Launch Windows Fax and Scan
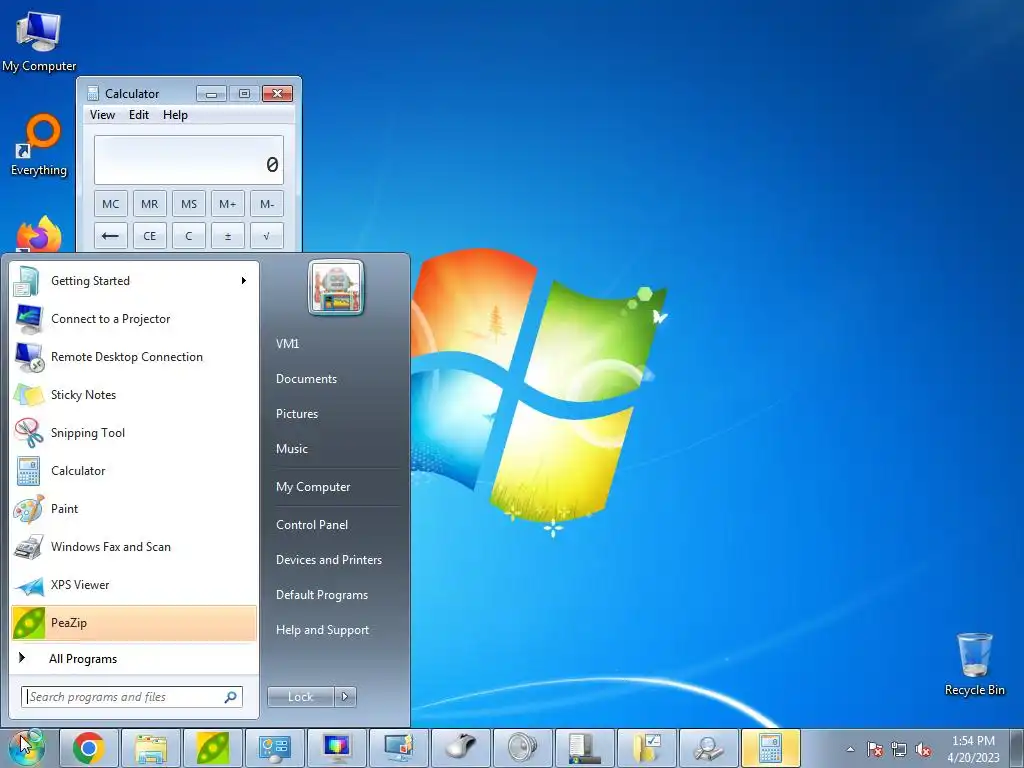Viewport: 1024px width, 768px height. (134, 547)
